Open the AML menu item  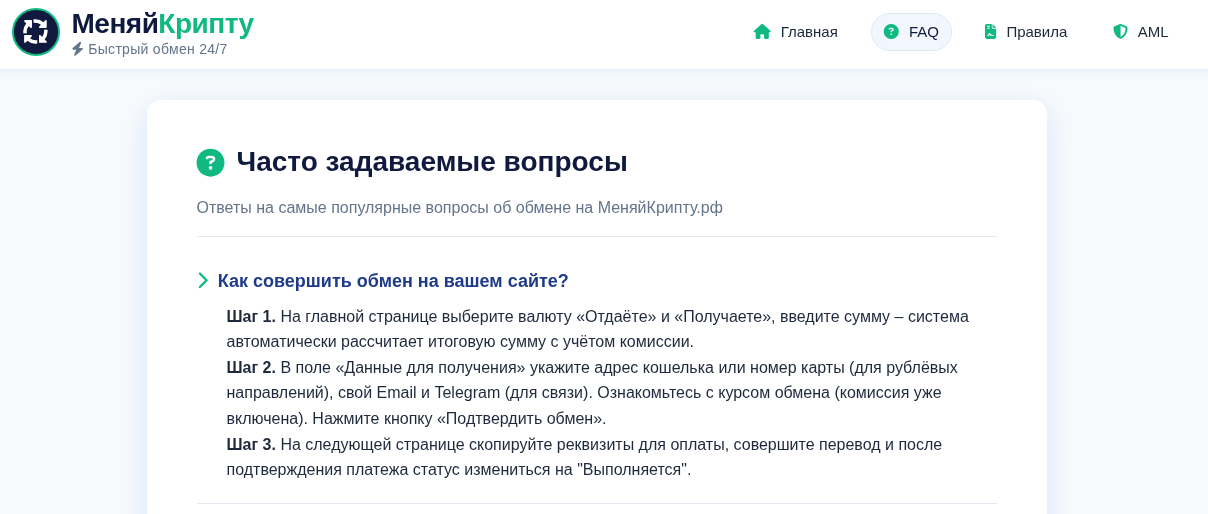[1141, 32]
